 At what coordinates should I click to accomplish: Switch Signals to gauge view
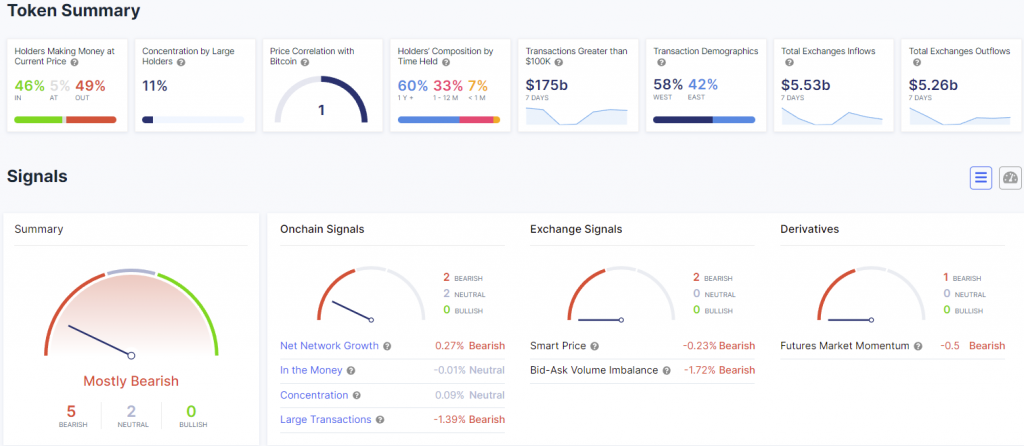click(x=1010, y=178)
